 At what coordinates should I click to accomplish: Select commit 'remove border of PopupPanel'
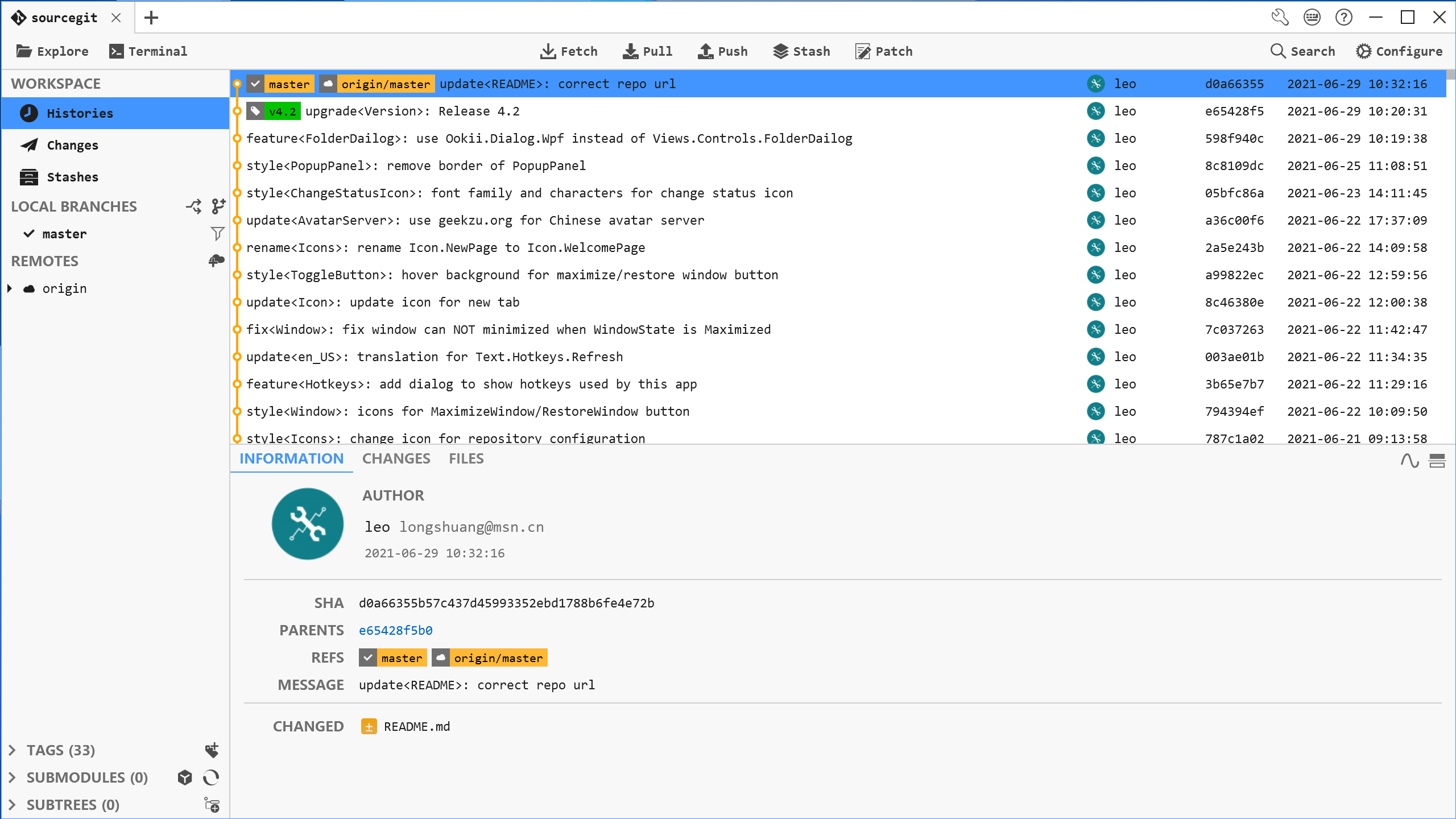(x=838, y=166)
